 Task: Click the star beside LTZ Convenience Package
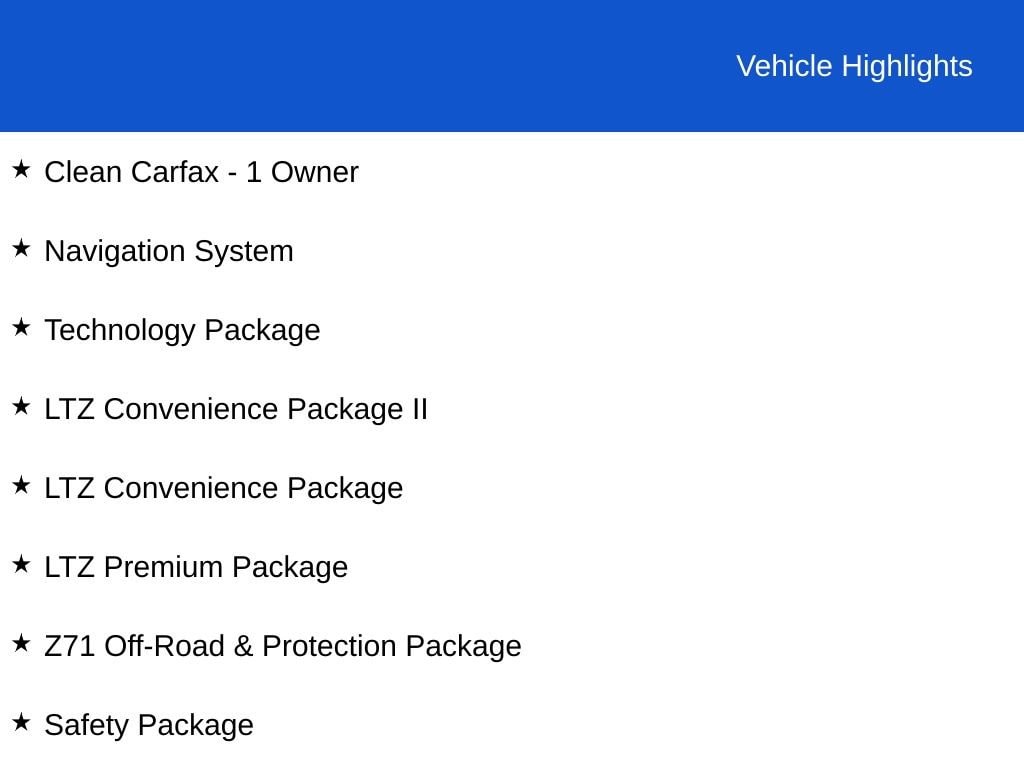coord(21,486)
